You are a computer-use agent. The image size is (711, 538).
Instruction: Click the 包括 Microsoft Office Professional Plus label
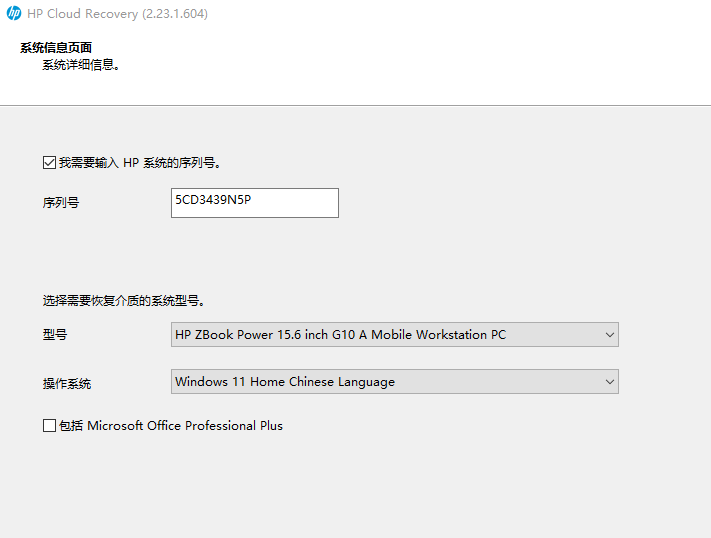[171, 426]
